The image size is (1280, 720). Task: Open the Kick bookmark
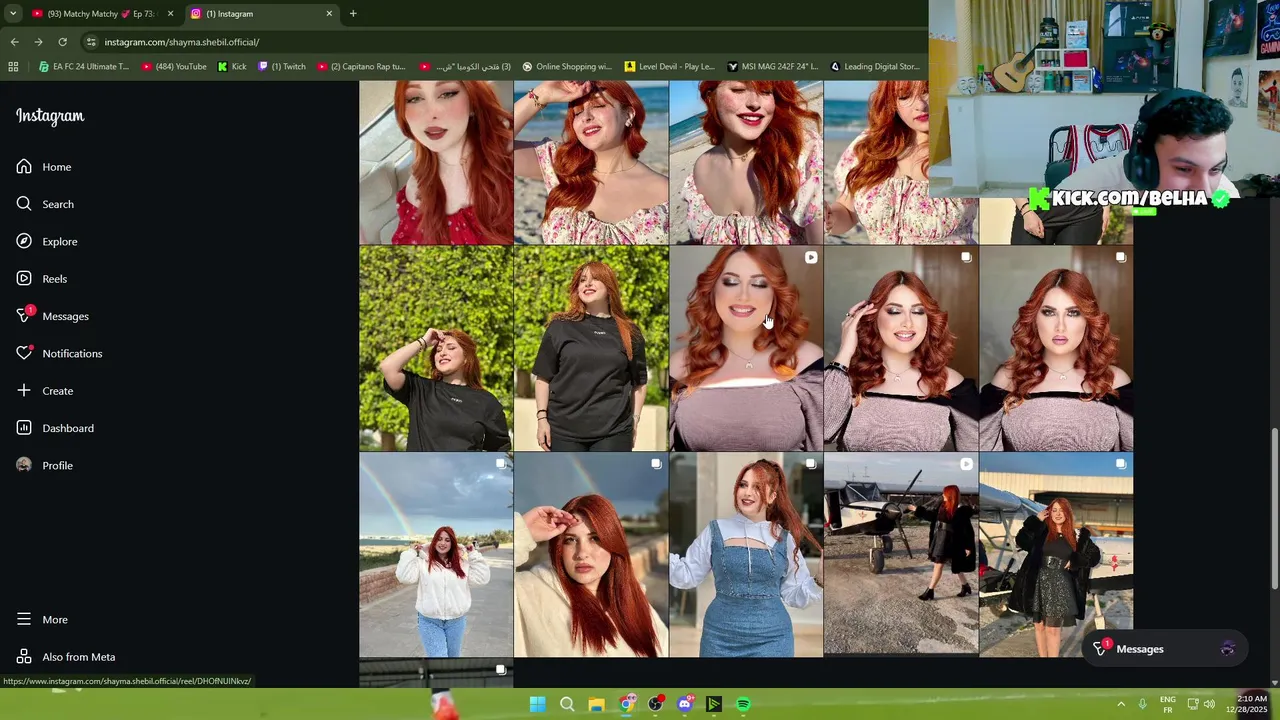tap(232, 67)
